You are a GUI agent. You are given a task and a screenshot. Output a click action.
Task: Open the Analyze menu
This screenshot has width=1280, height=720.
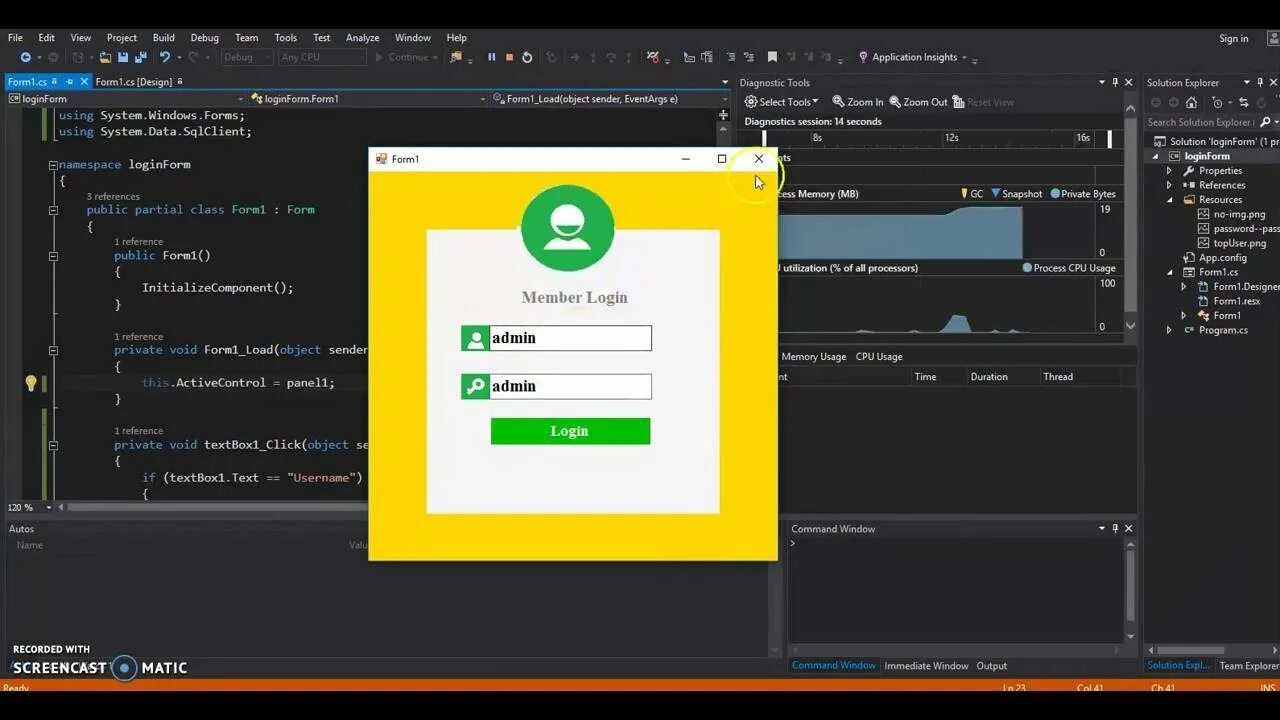(362, 38)
